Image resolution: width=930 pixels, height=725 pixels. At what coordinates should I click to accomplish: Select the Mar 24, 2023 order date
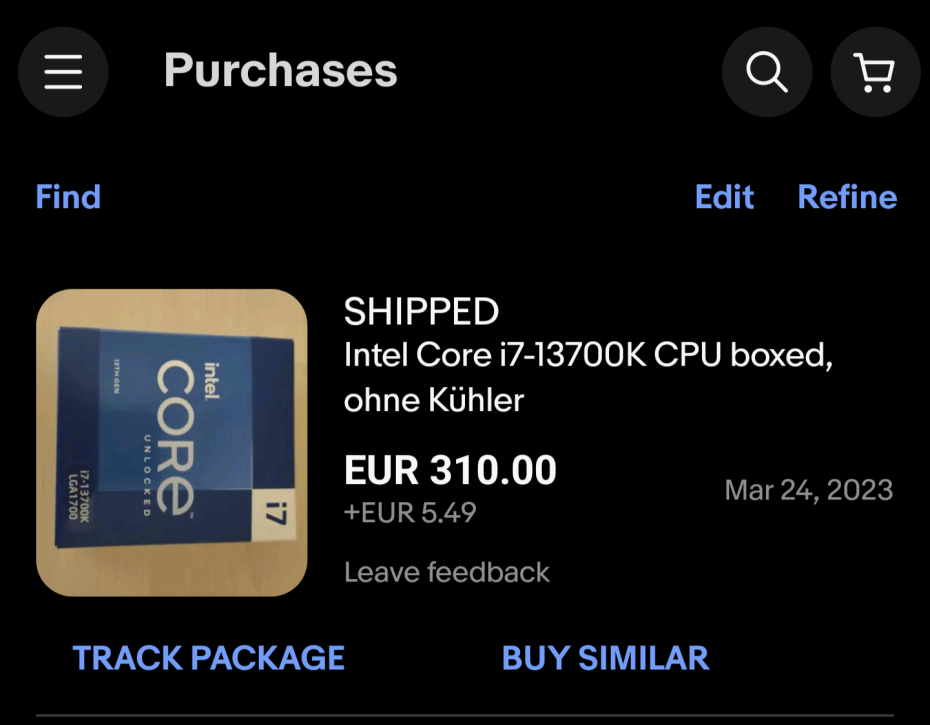click(x=809, y=490)
